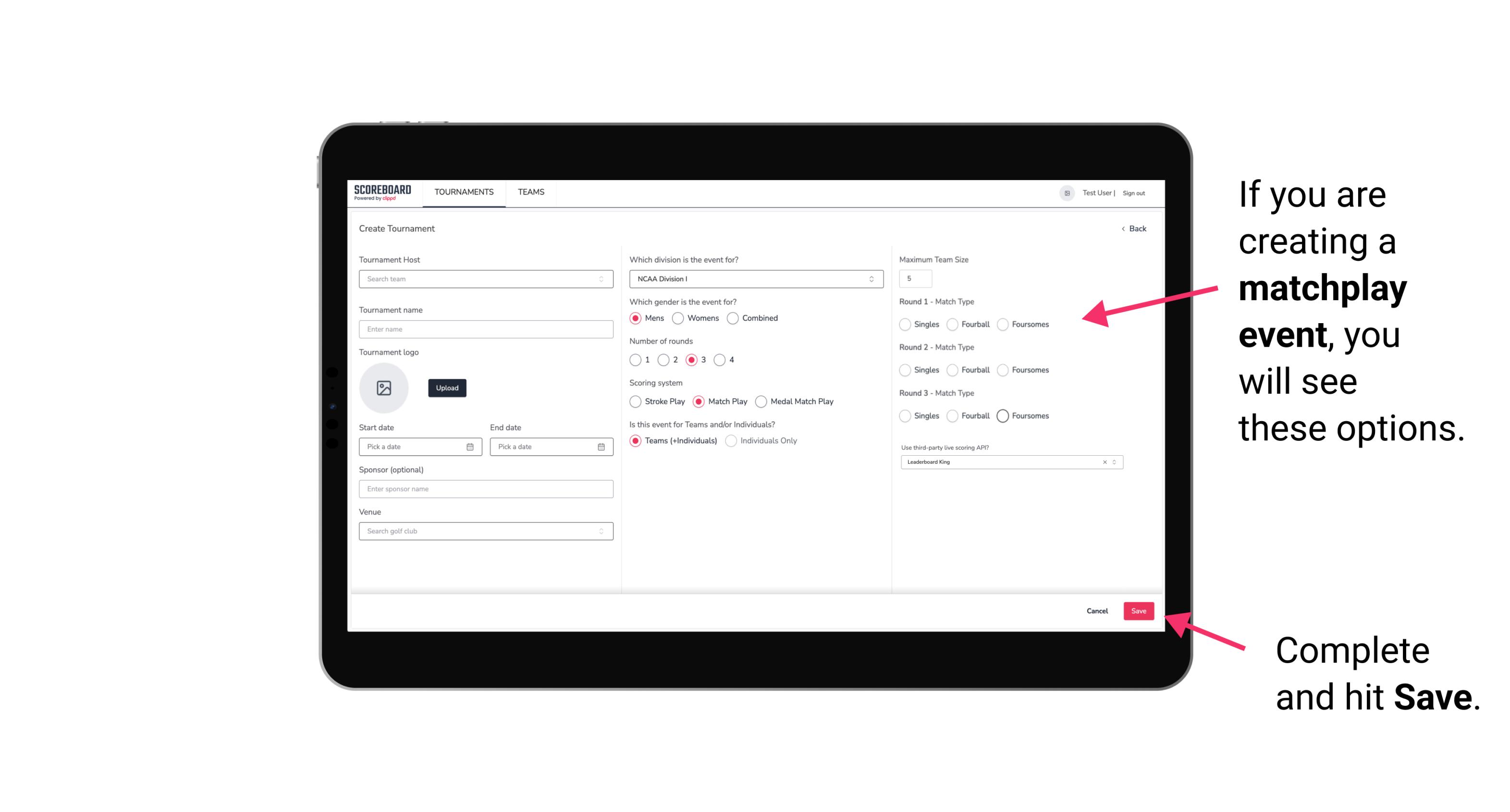Click Cancel to discard changes
The height and width of the screenshot is (812, 1510).
pos(1098,611)
